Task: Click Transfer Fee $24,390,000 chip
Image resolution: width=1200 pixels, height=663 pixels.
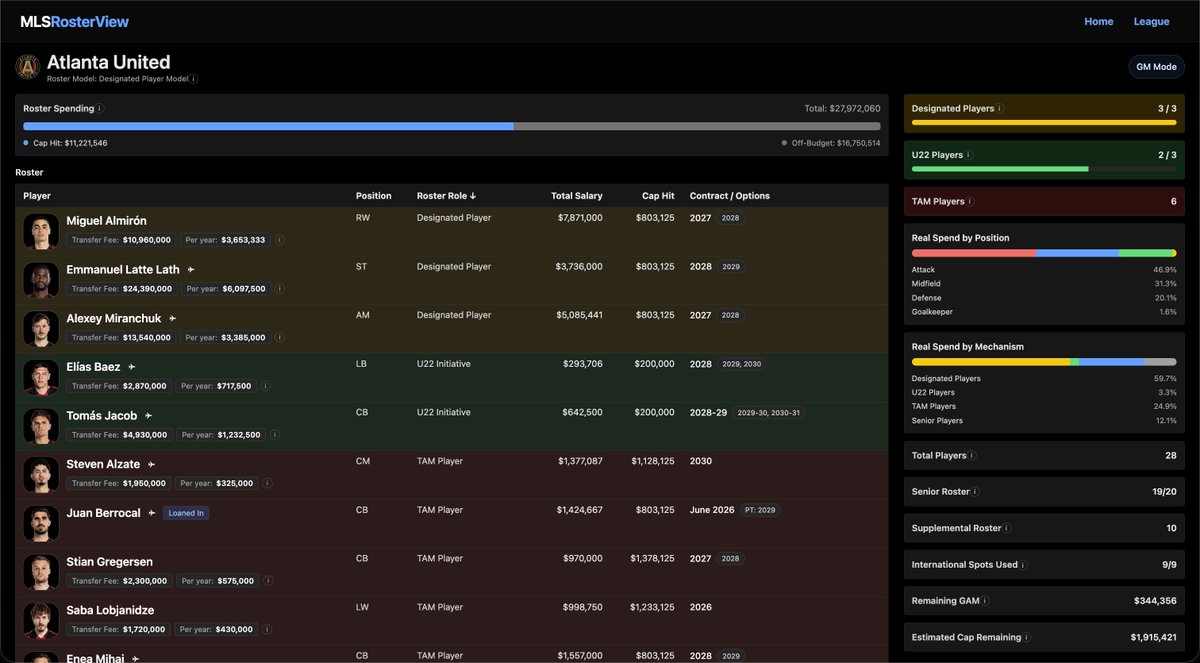Action: click(x=121, y=289)
